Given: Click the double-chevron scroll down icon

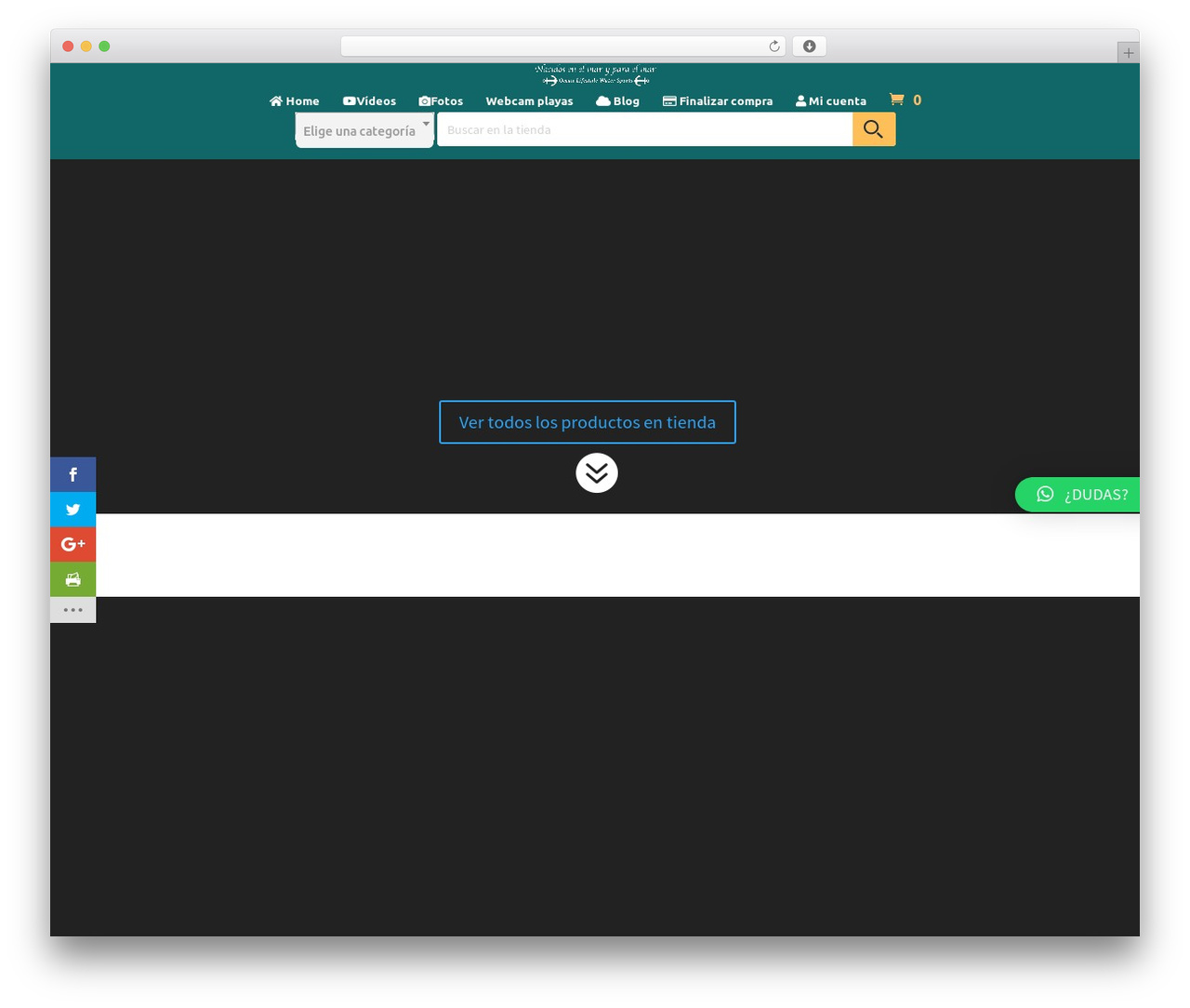Looking at the screenshot, I should click(x=597, y=472).
